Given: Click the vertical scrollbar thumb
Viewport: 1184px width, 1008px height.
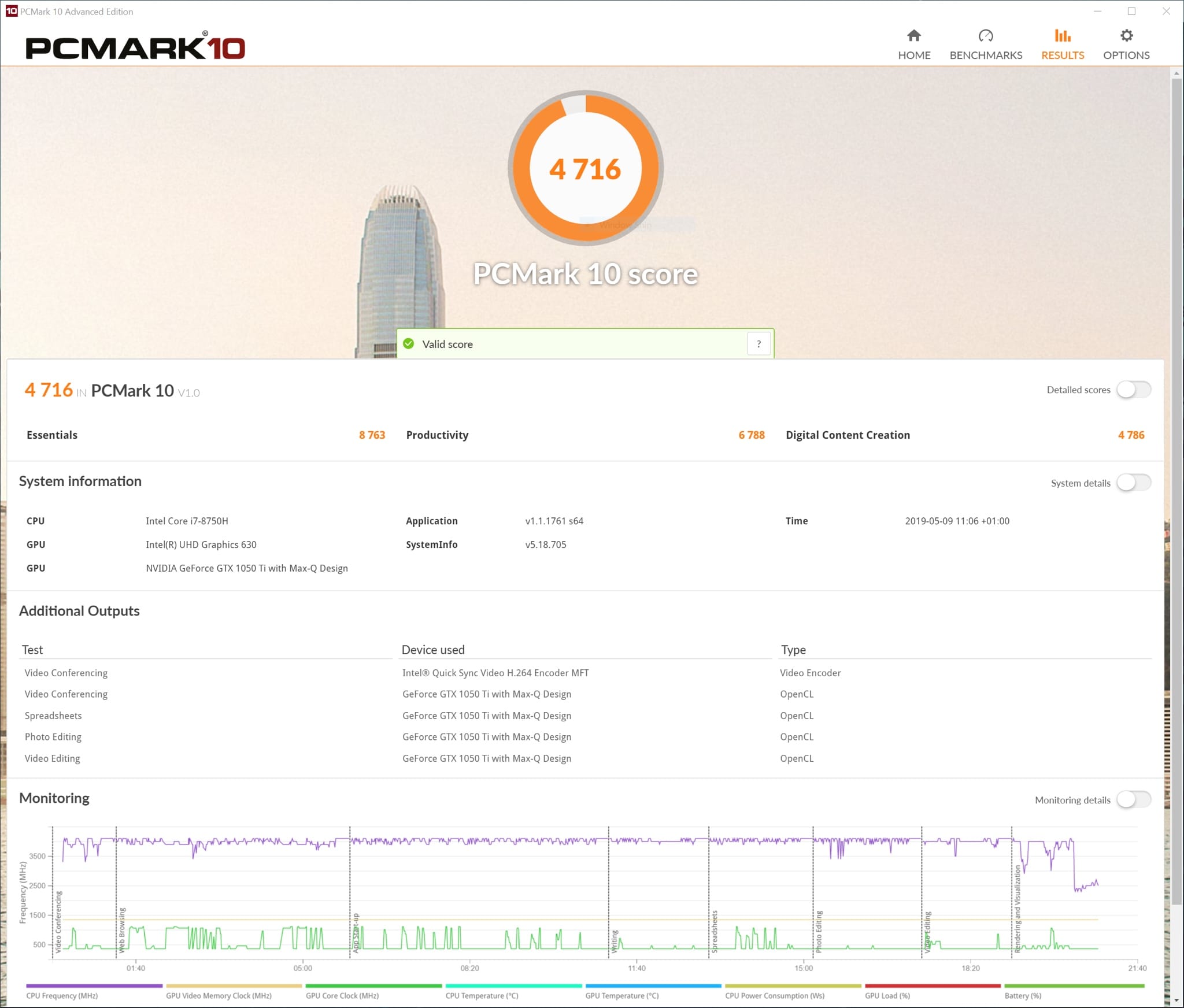Looking at the screenshot, I should [1176, 491].
